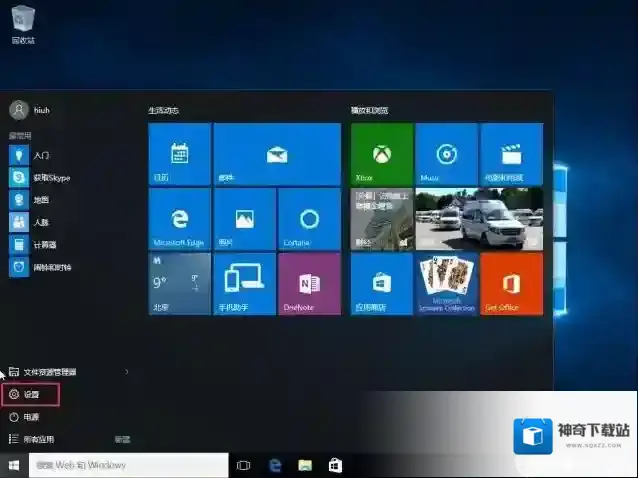Open Microsoft Solitaire Collection tile
Screen dimensions: 638x478
[x=446, y=283]
